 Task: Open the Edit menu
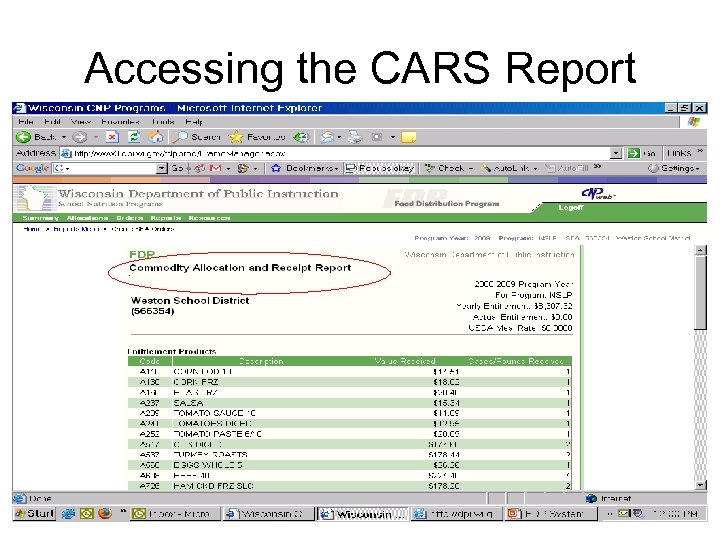(x=52, y=122)
